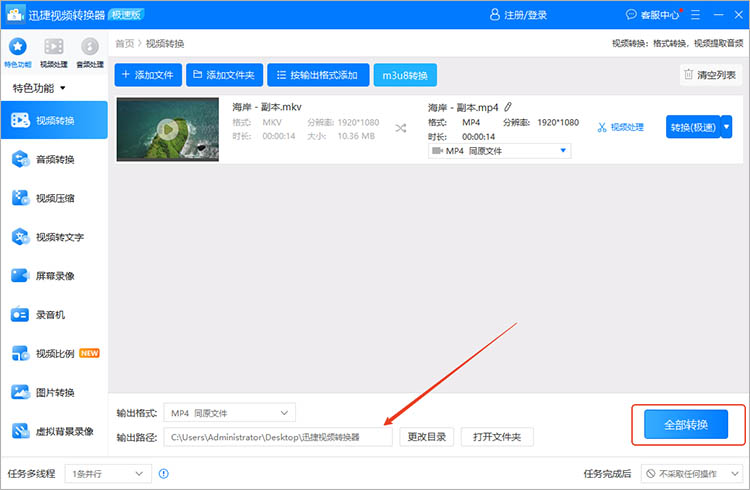Click the 屏幕录像 camera icon
This screenshot has height=490, width=750.
point(20,276)
